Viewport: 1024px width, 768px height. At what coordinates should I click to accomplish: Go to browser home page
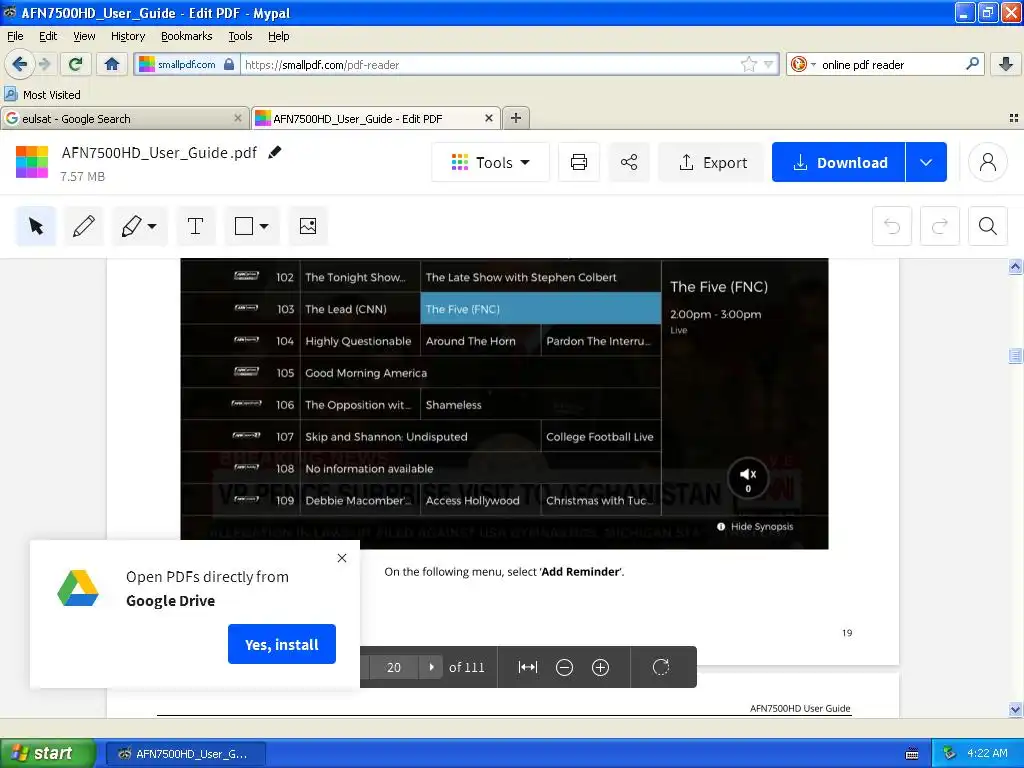tap(112, 64)
